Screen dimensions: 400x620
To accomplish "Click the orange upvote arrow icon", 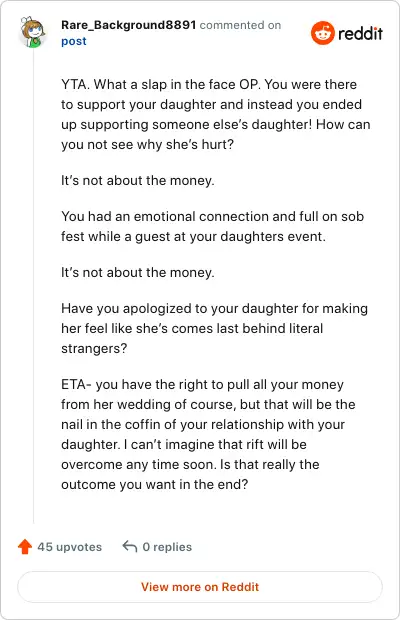I will (x=25, y=546).
